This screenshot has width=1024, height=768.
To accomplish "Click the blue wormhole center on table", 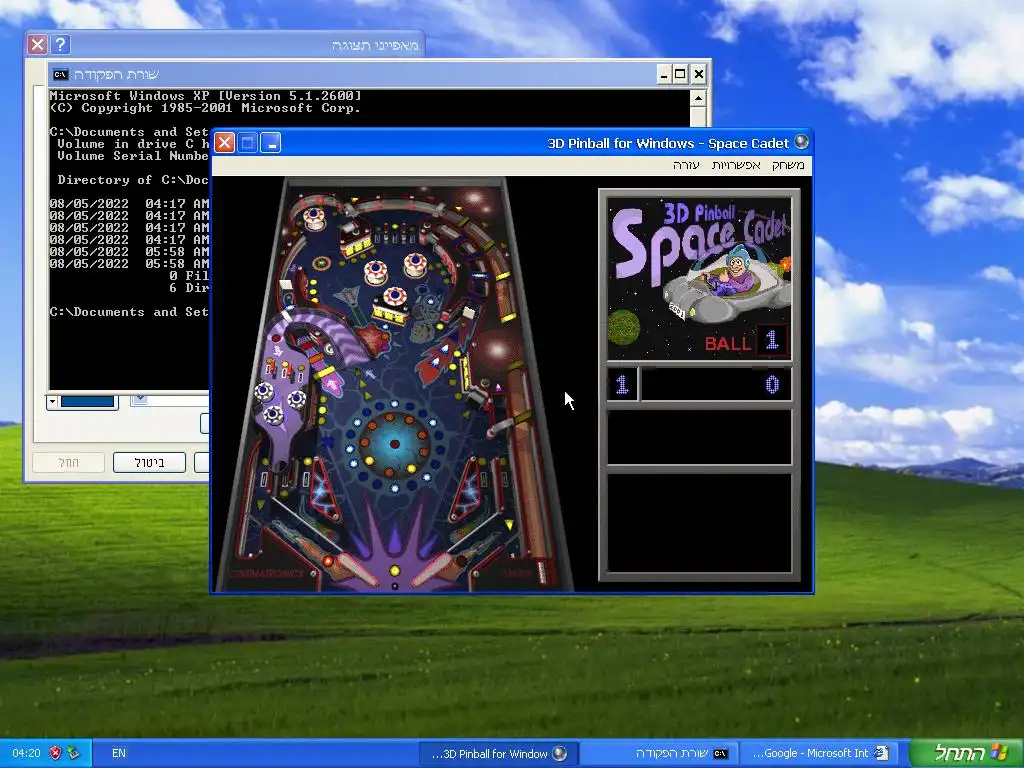I will (394, 444).
